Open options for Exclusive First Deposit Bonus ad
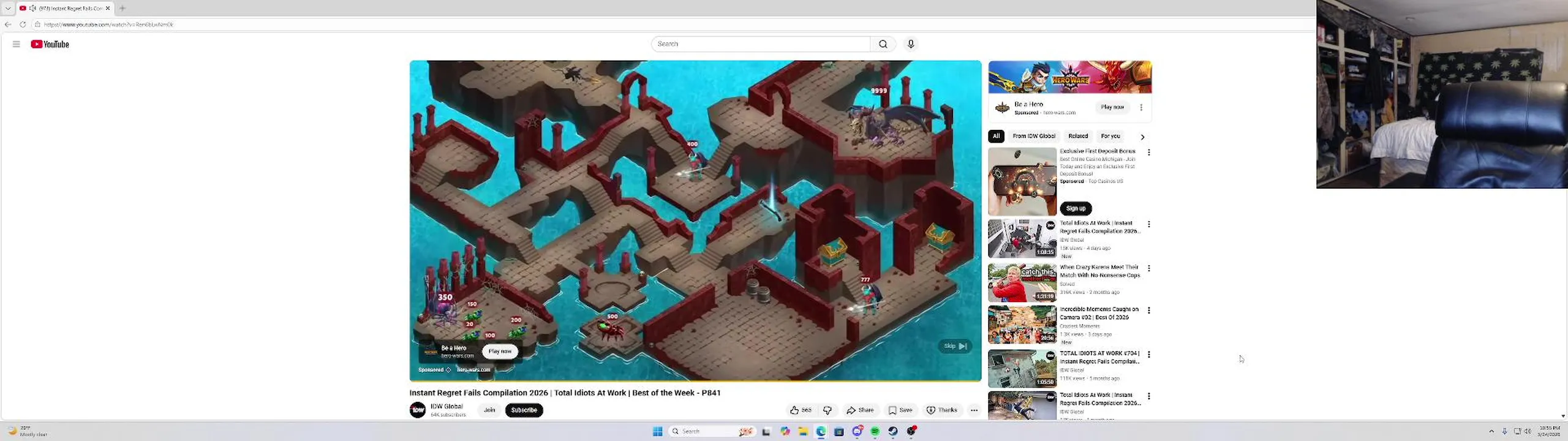Image resolution: width=1568 pixels, height=441 pixels. (1148, 152)
